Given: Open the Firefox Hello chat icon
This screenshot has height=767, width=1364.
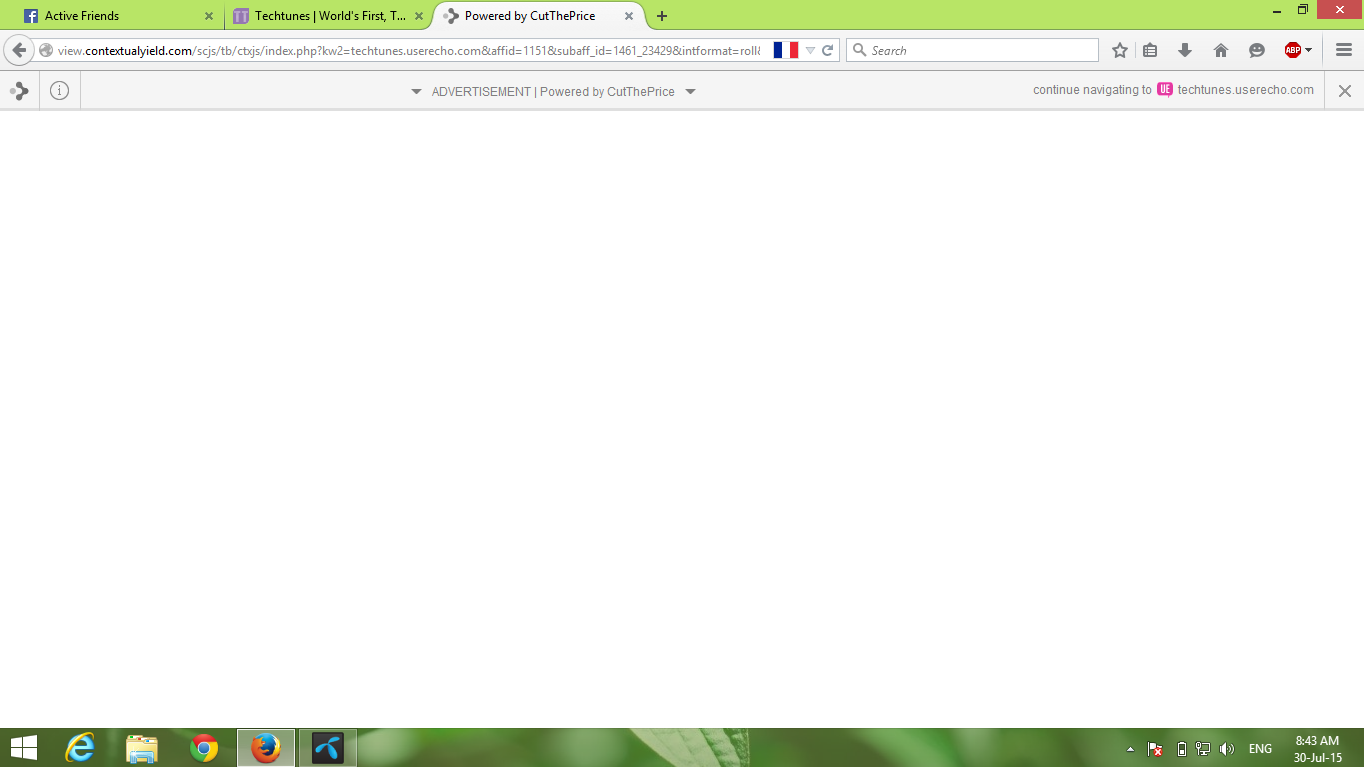Looking at the screenshot, I should coord(1257,50).
